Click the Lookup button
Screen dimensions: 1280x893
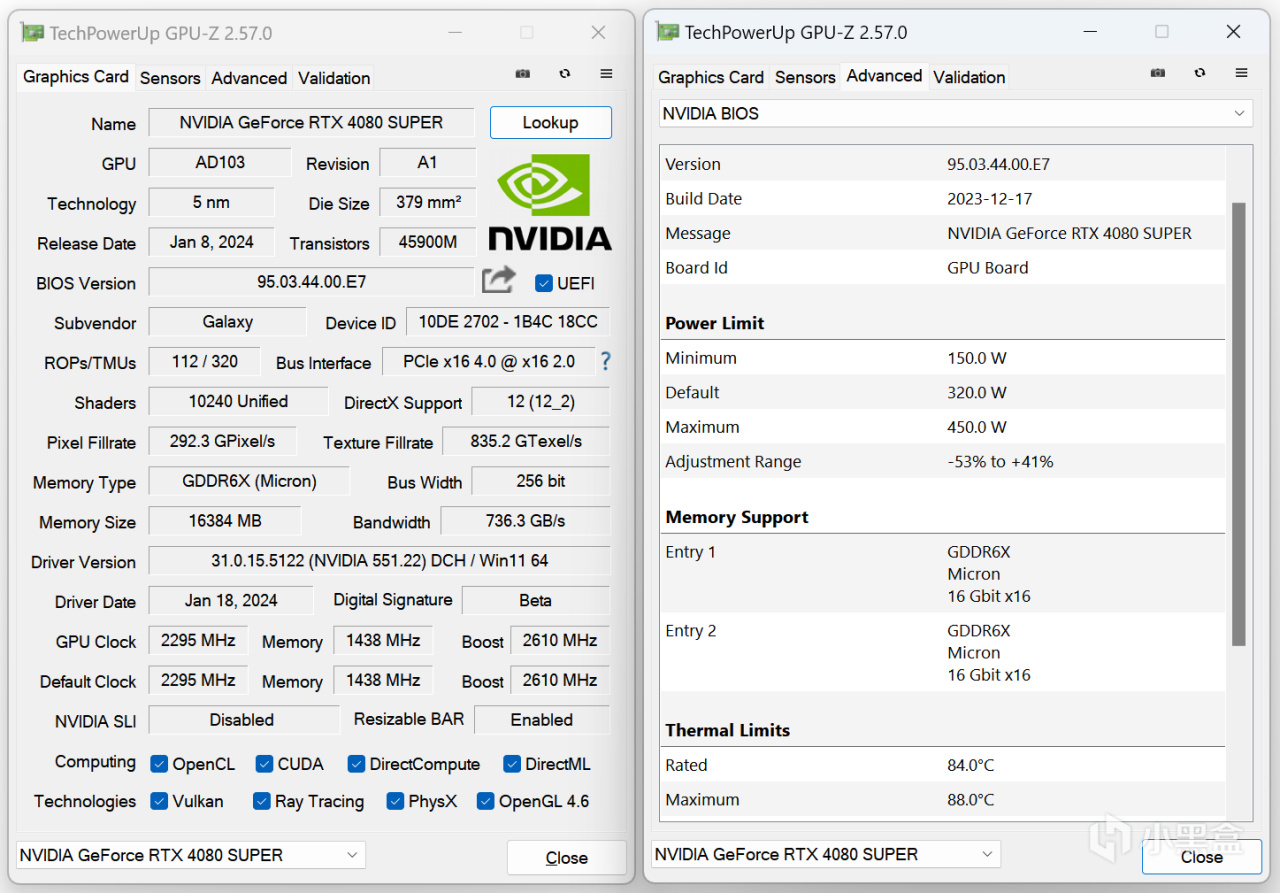tap(550, 123)
